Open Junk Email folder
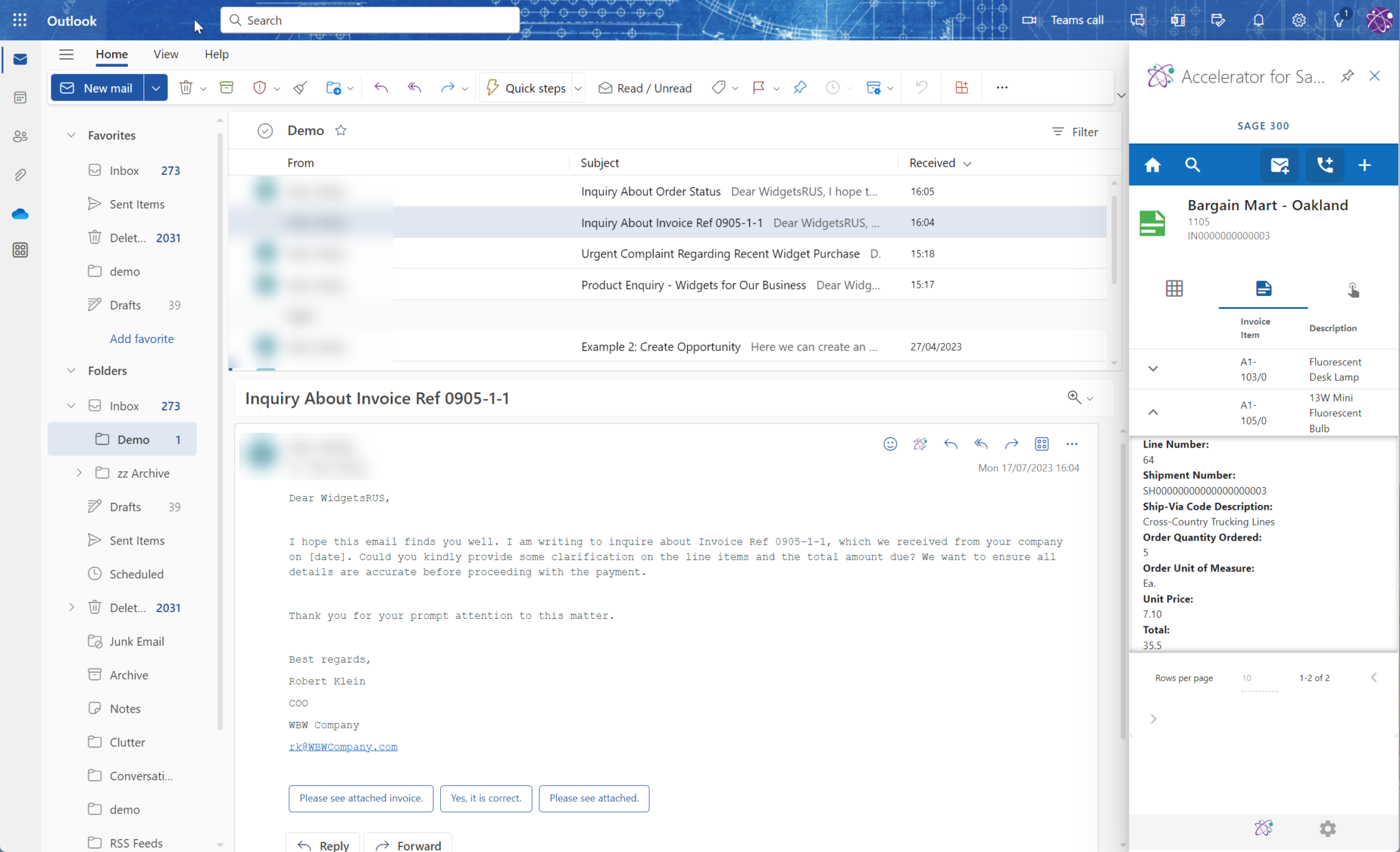This screenshot has height=852, width=1400. click(x=136, y=642)
